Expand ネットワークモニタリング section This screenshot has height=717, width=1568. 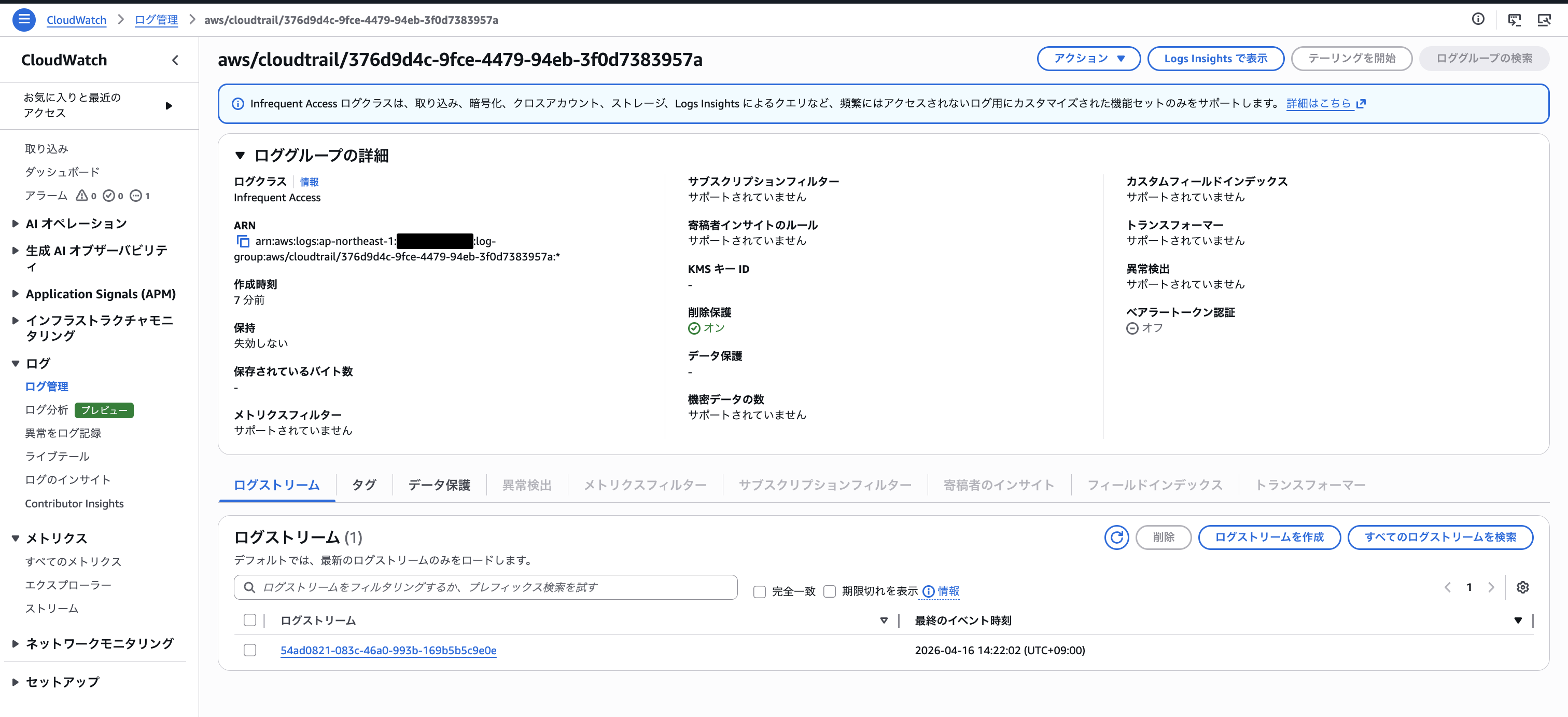click(x=16, y=643)
